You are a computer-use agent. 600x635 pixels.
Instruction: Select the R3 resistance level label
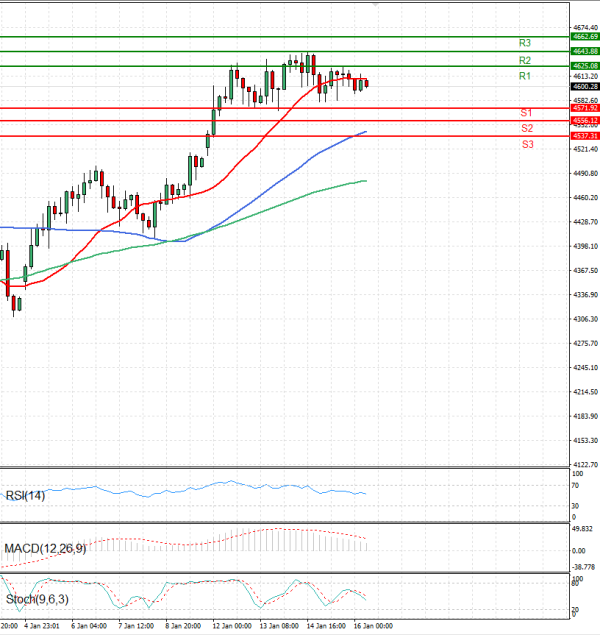(x=524, y=44)
